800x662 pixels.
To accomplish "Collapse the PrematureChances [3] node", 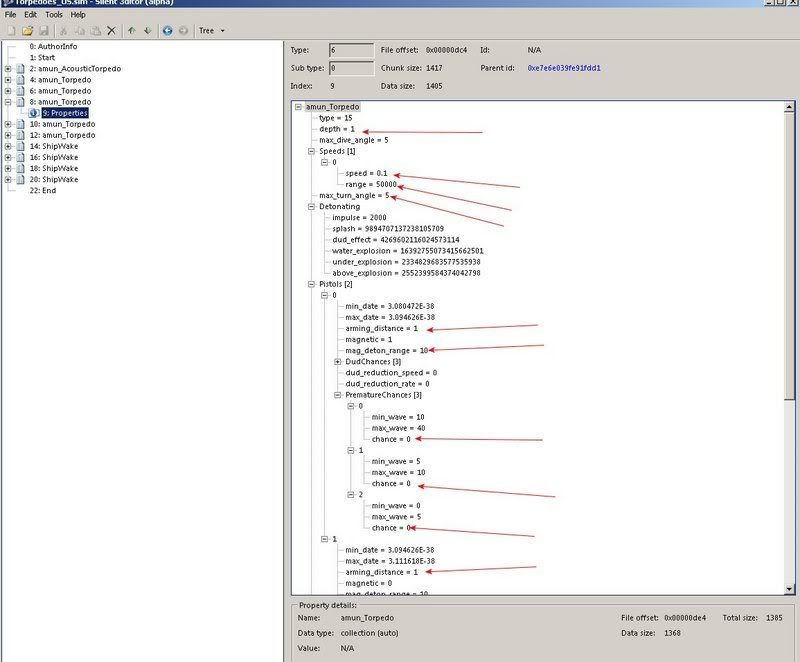I will pos(337,395).
